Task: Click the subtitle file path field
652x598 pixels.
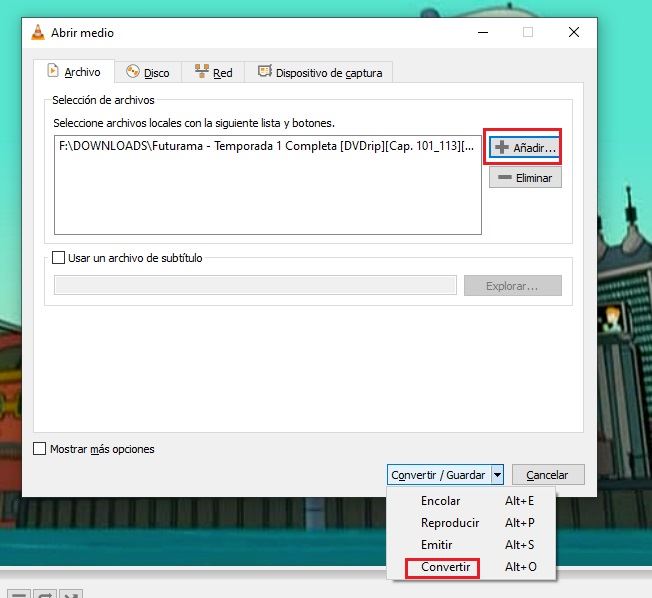Action: coord(255,286)
